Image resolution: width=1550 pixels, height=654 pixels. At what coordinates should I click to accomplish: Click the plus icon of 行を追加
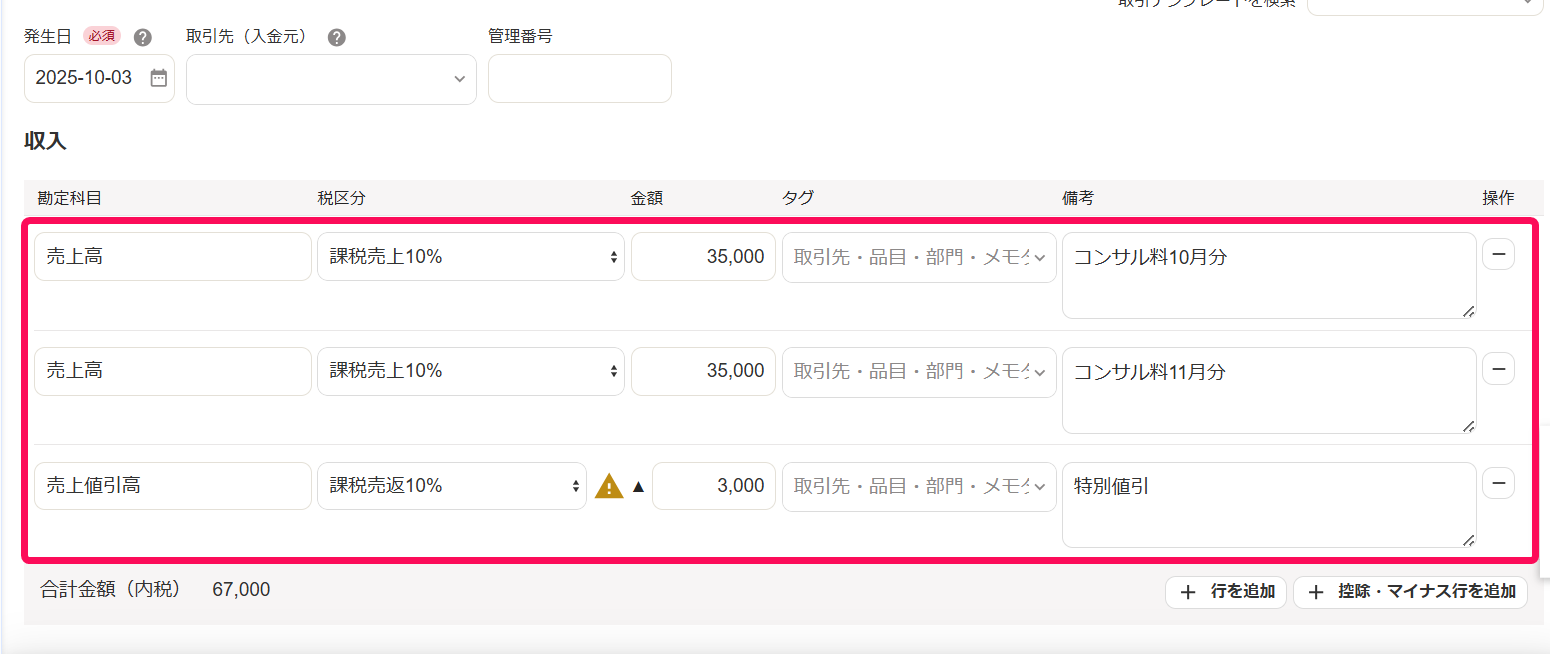1188,592
